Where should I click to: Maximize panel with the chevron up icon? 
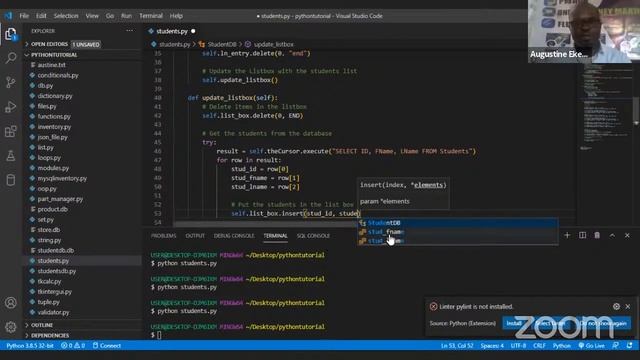pos(612,235)
